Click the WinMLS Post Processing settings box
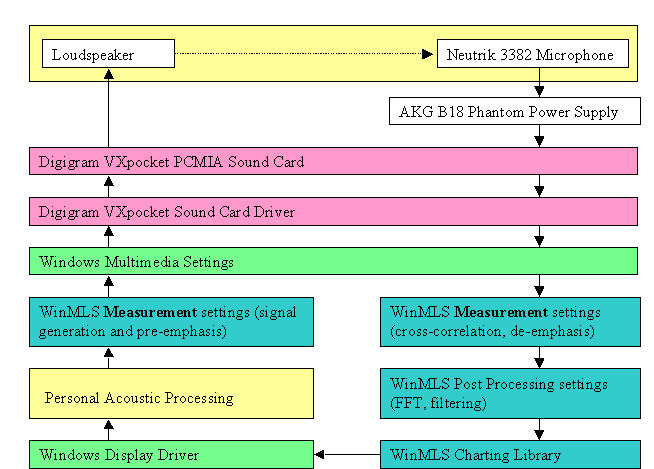Viewport: 654px width, 469px height. coord(510,393)
